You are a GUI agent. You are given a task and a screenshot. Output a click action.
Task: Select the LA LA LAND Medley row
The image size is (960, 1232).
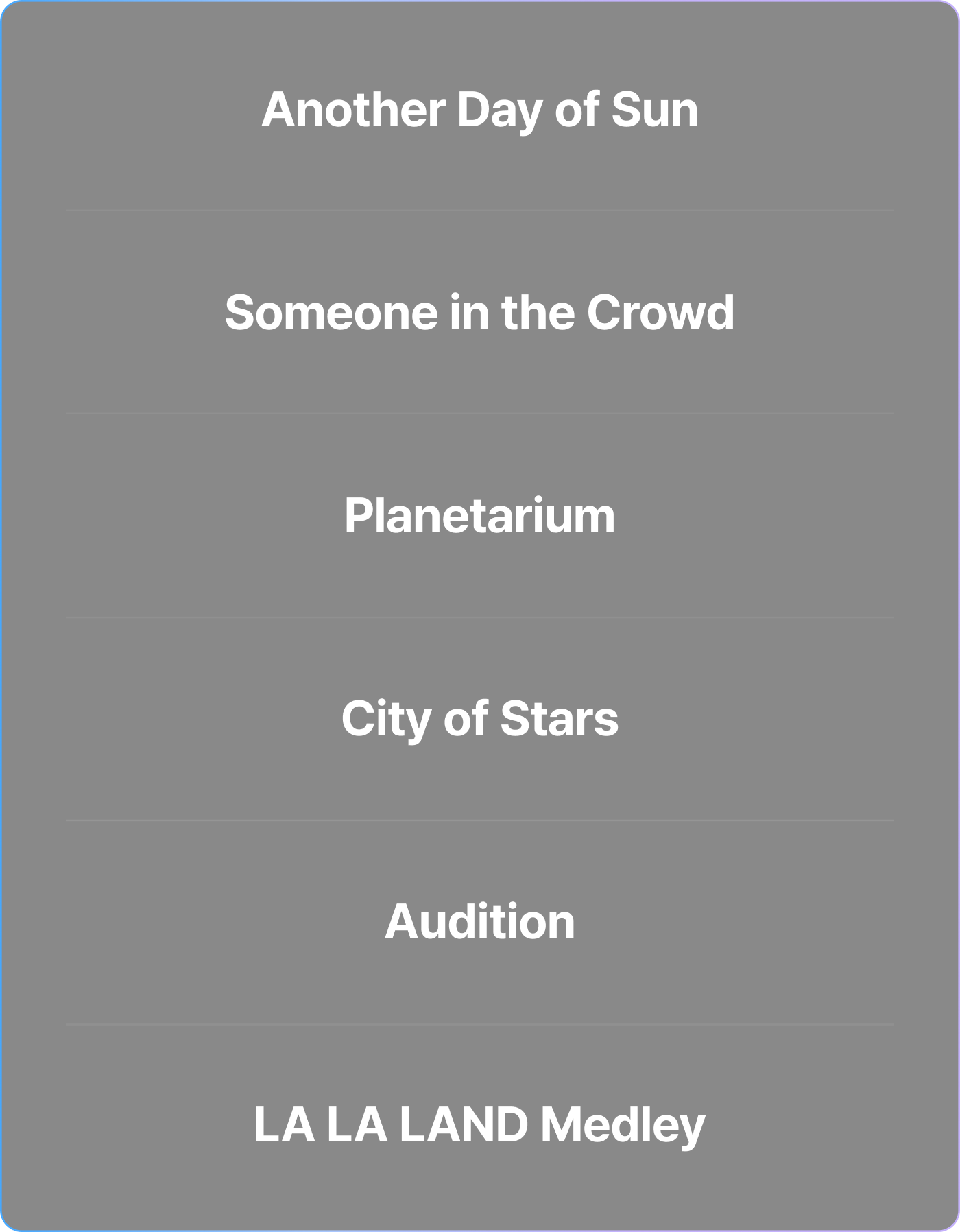pyautogui.click(x=480, y=1125)
